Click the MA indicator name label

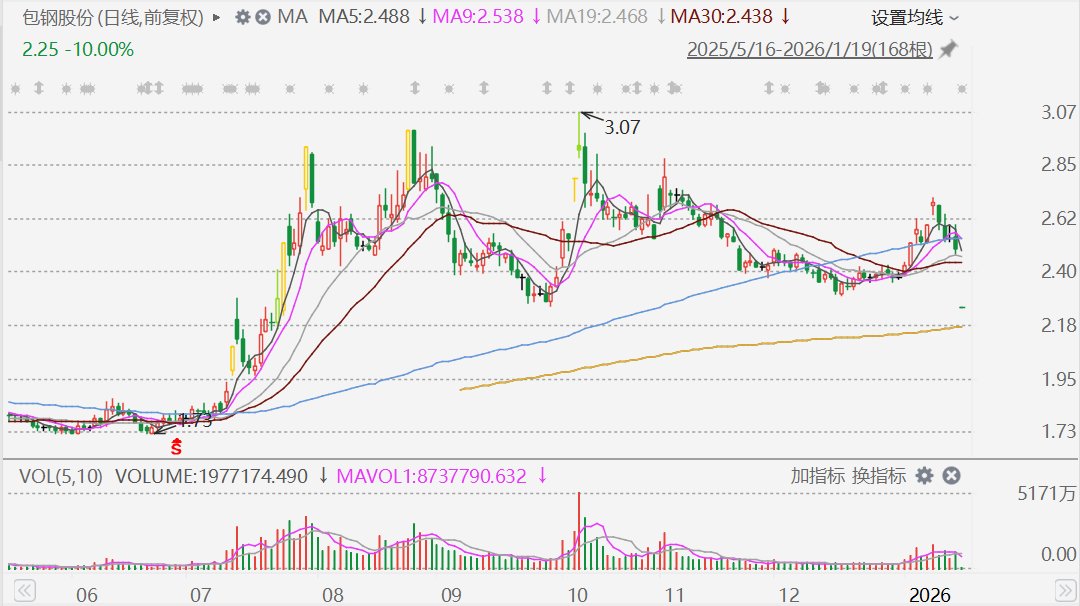tap(293, 17)
